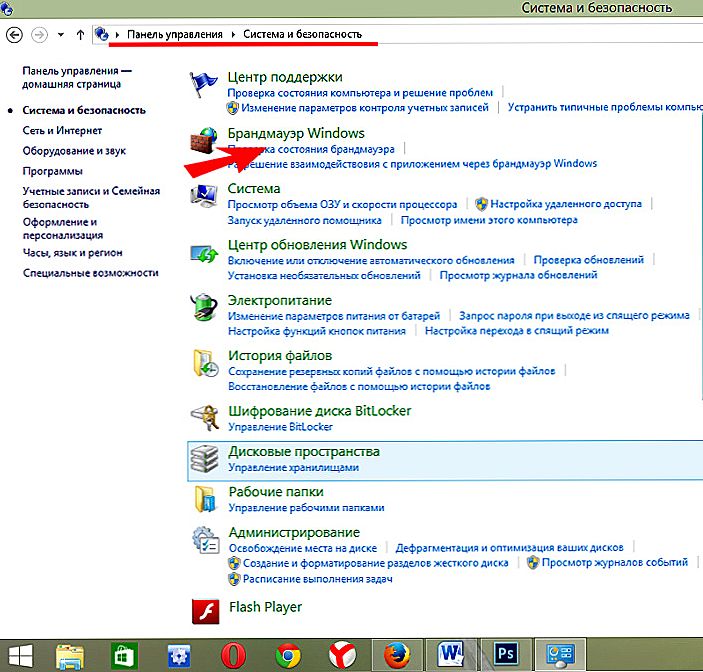Click Расписание выполнения задач link

[317, 579]
